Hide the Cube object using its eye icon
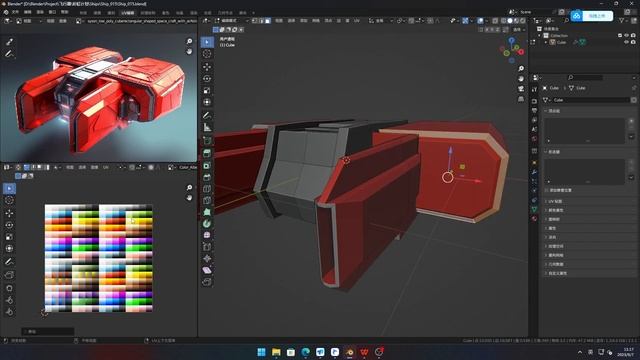Screen dimensions: 640x360 [627, 42]
